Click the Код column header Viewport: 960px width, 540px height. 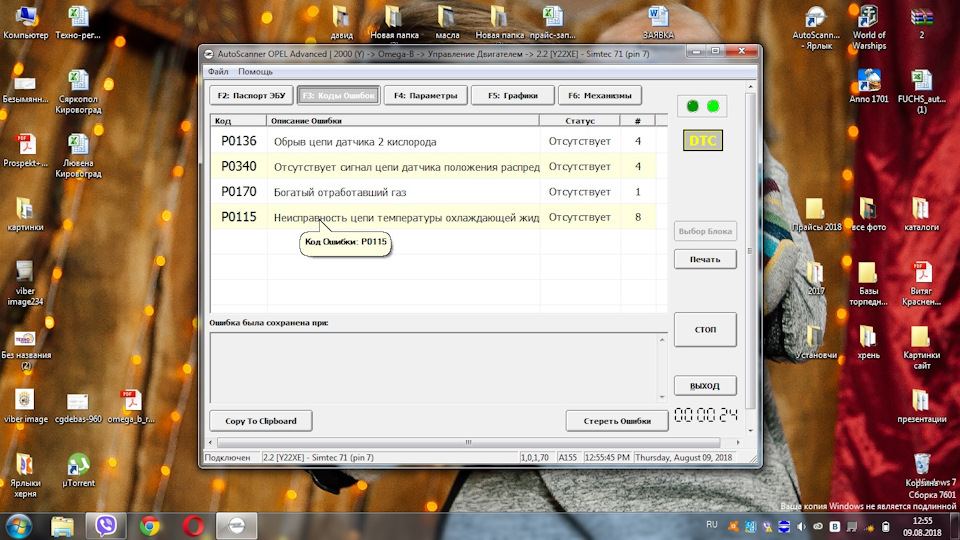(238, 121)
